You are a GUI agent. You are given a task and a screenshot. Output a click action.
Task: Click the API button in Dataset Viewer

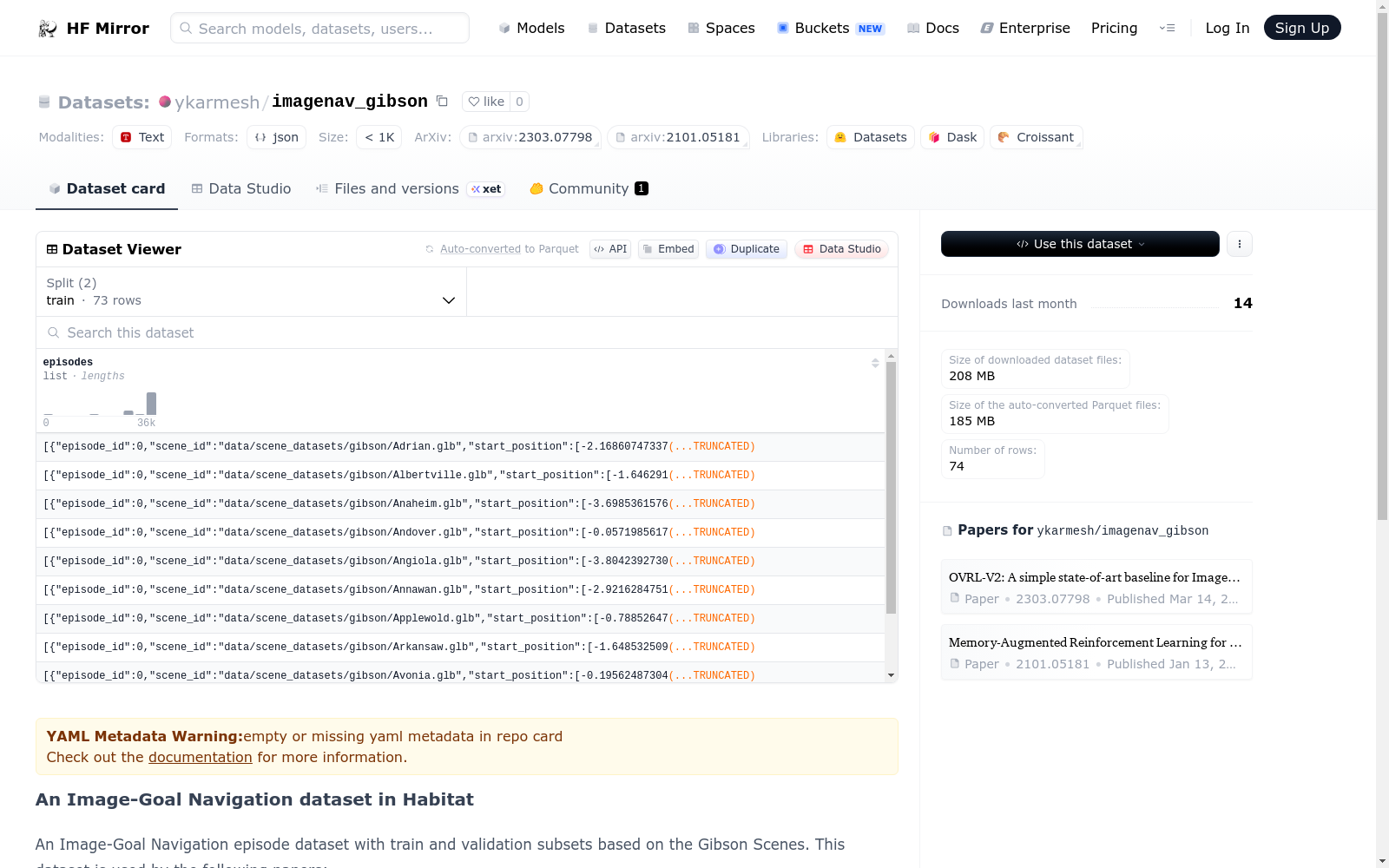click(x=610, y=249)
